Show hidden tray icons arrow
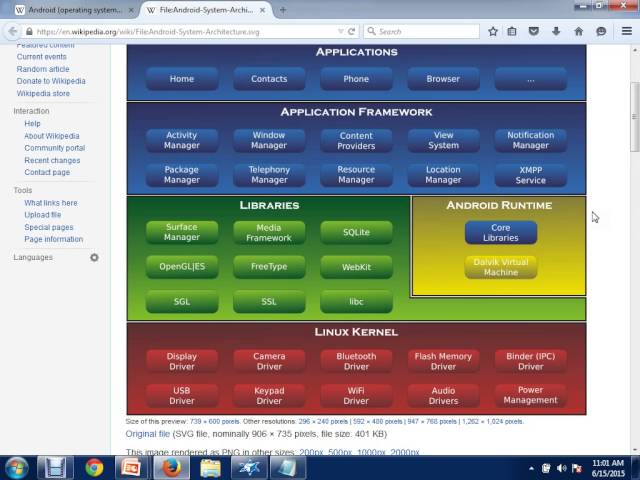 pos(531,468)
